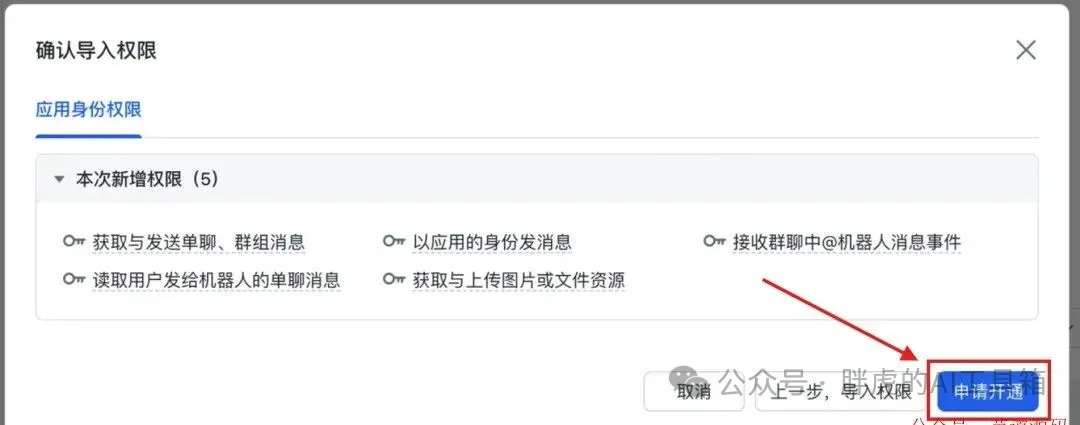The width and height of the screenshot is (1080, 425).
Task: Close the 确认导入权限 dialog
Action: coord(1026,50)
